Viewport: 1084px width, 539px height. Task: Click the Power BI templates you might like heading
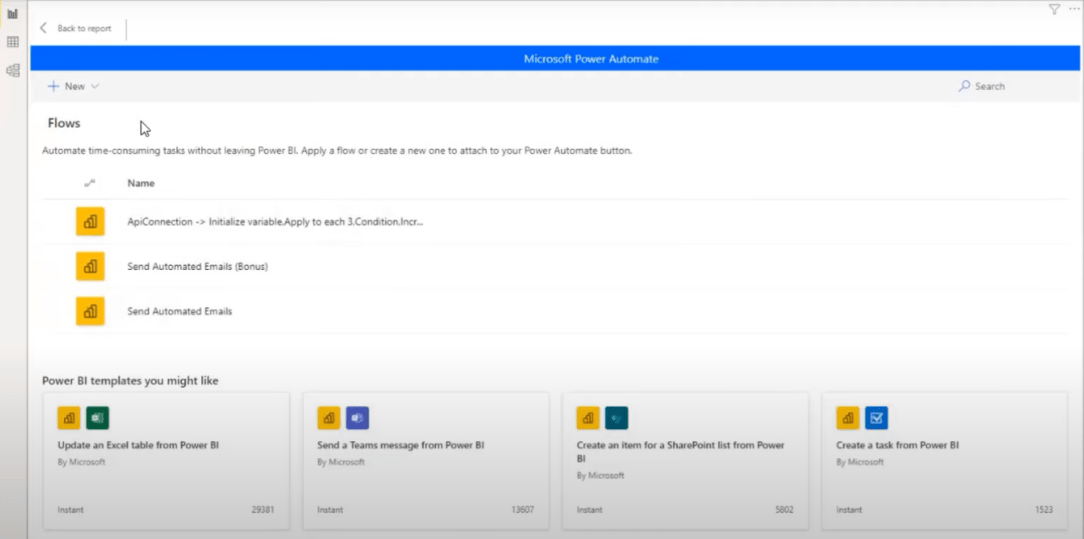tap(130, 381)
